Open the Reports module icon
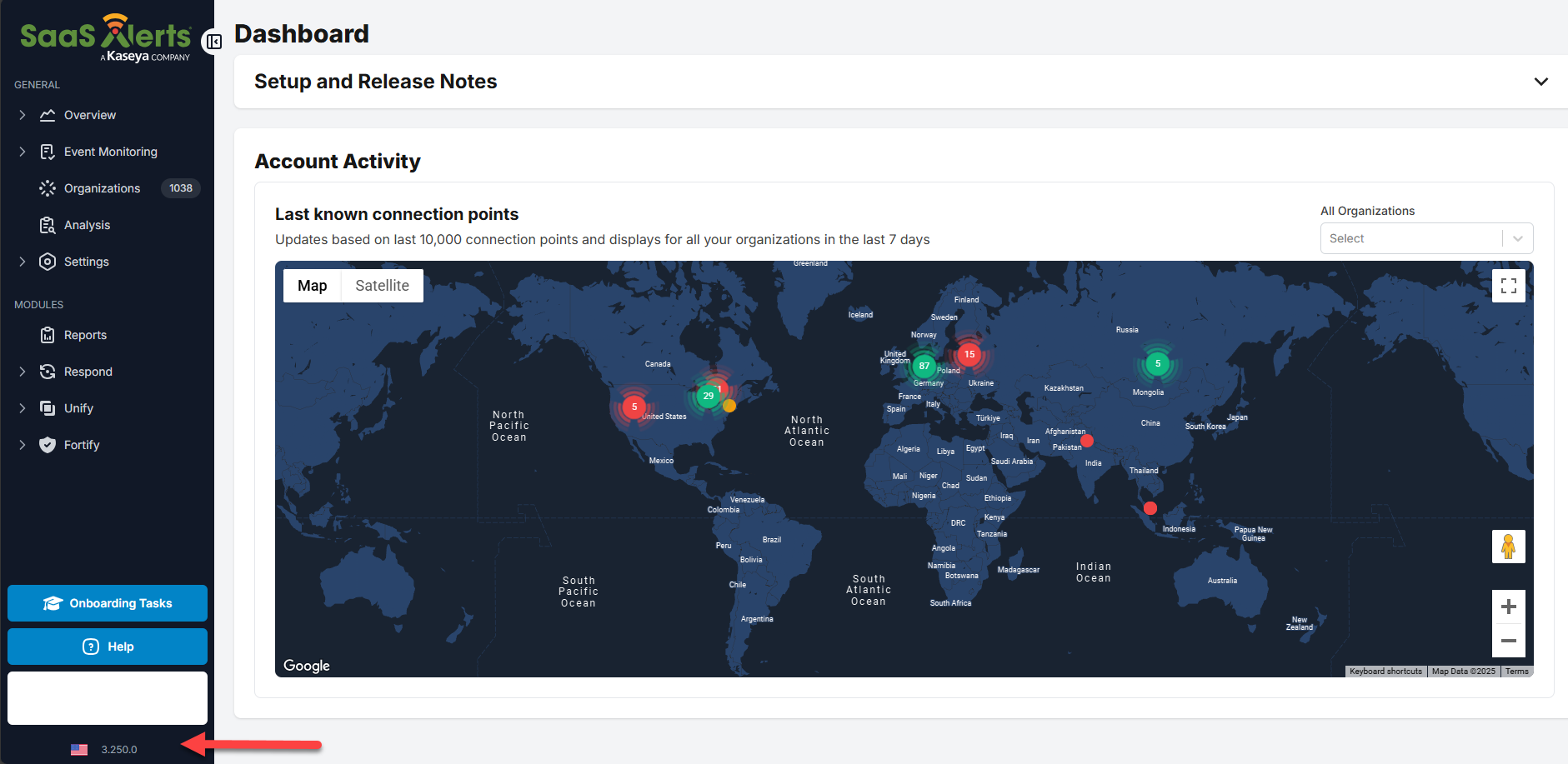Image resolution: width=1568 pixels, height=764 pixels. pyautogui.click(x=48, y=335)
